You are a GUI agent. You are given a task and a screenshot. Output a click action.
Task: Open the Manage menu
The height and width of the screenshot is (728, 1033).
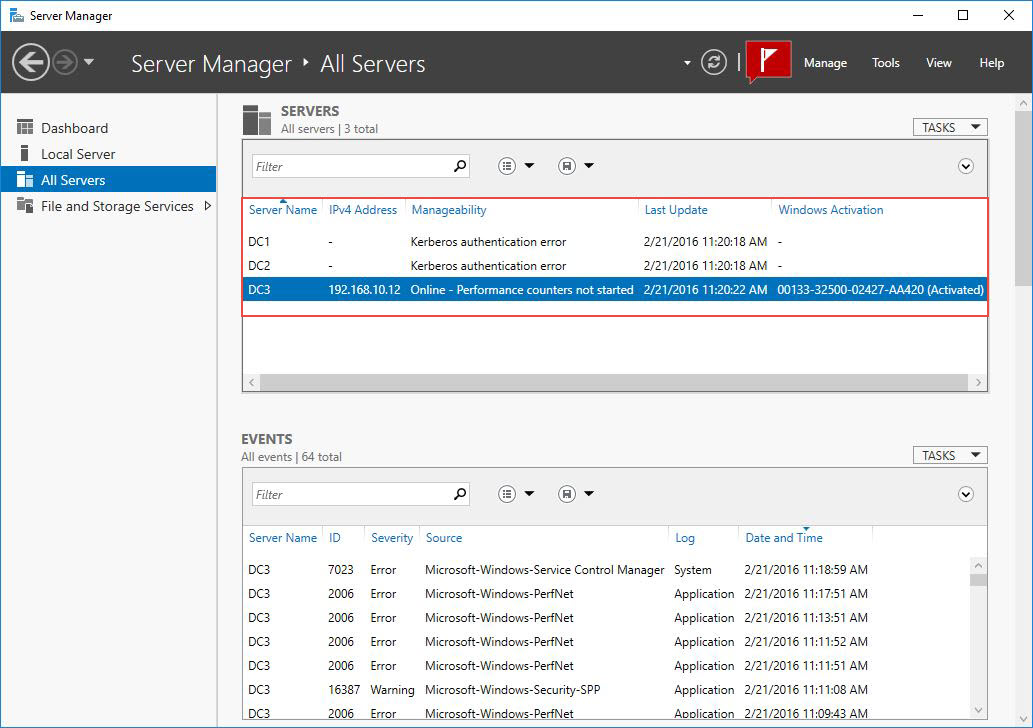825,62
